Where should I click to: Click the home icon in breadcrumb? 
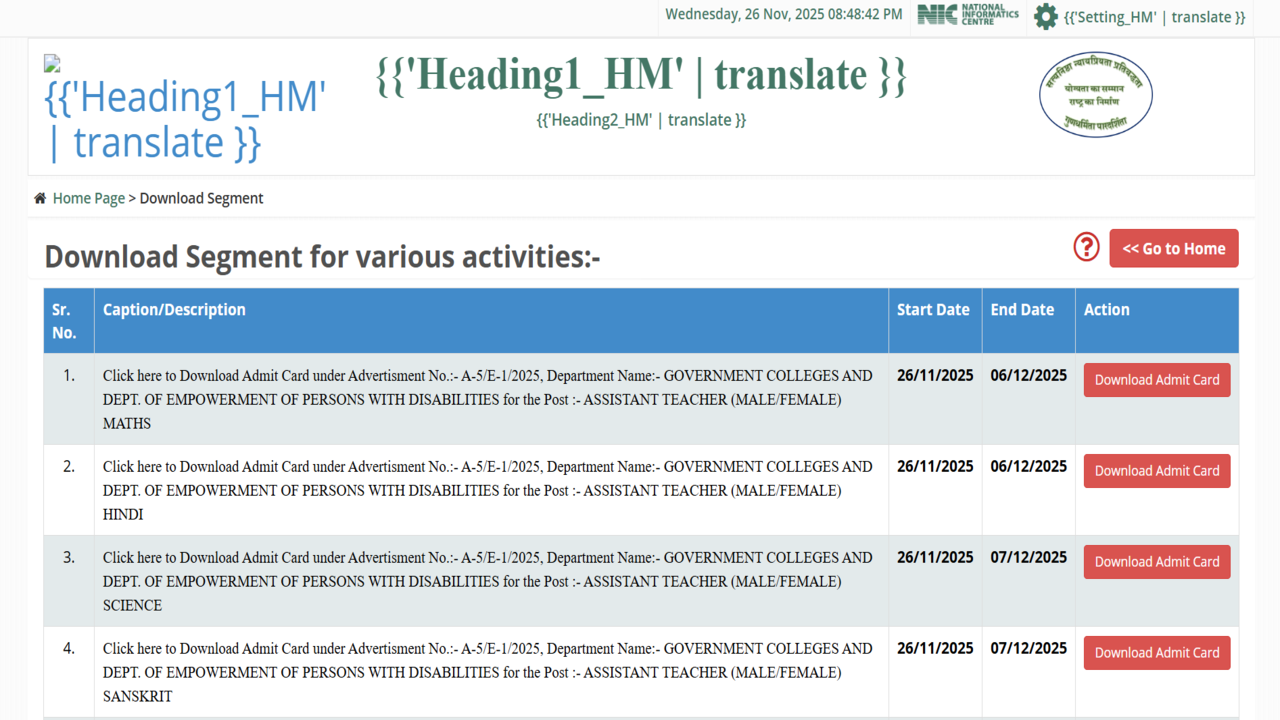pos(40,199)
